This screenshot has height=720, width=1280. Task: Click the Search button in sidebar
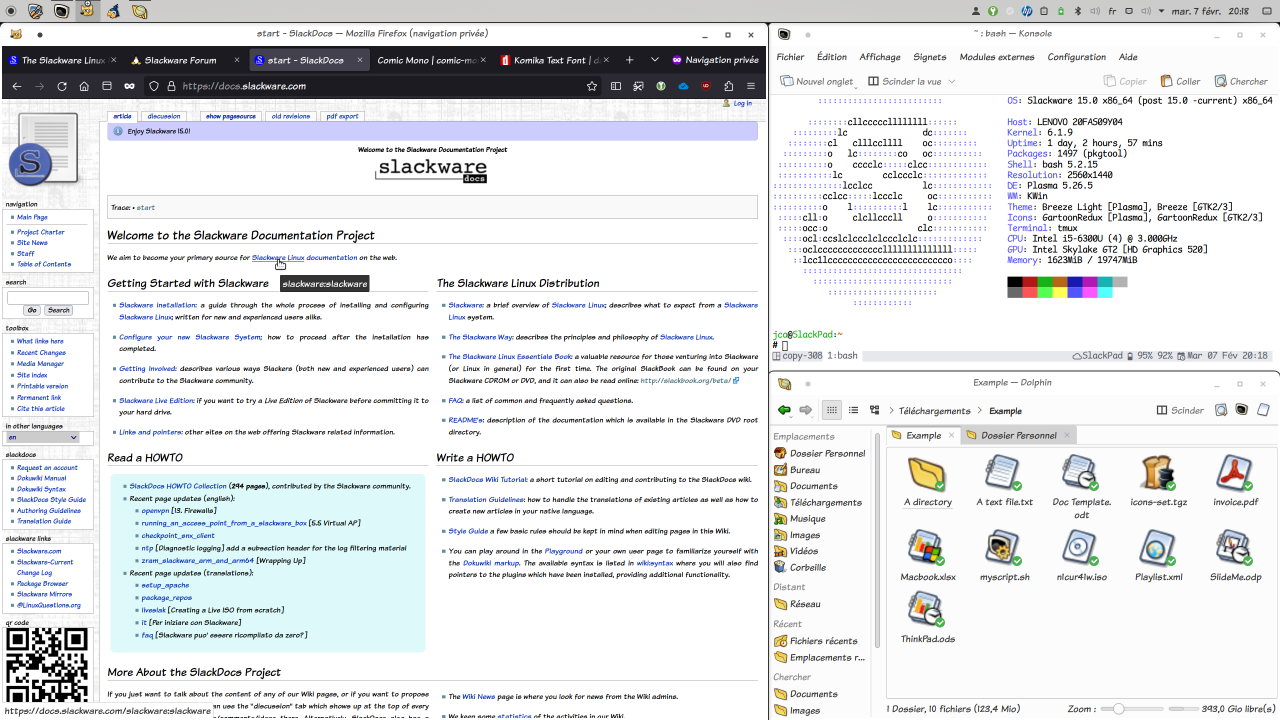coord(59,310)
